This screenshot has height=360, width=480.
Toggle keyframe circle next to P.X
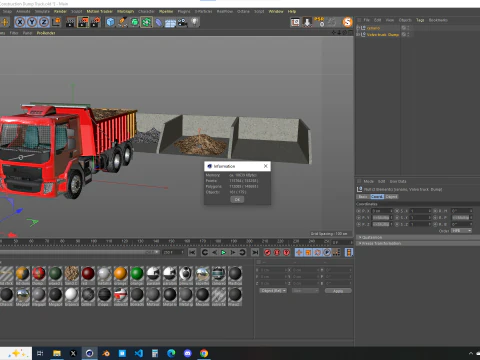tap(359, 211)
